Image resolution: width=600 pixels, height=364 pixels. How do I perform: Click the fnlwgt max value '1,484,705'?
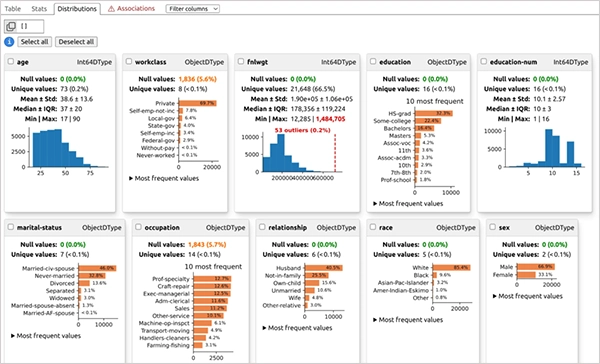(x=331, y=119)
